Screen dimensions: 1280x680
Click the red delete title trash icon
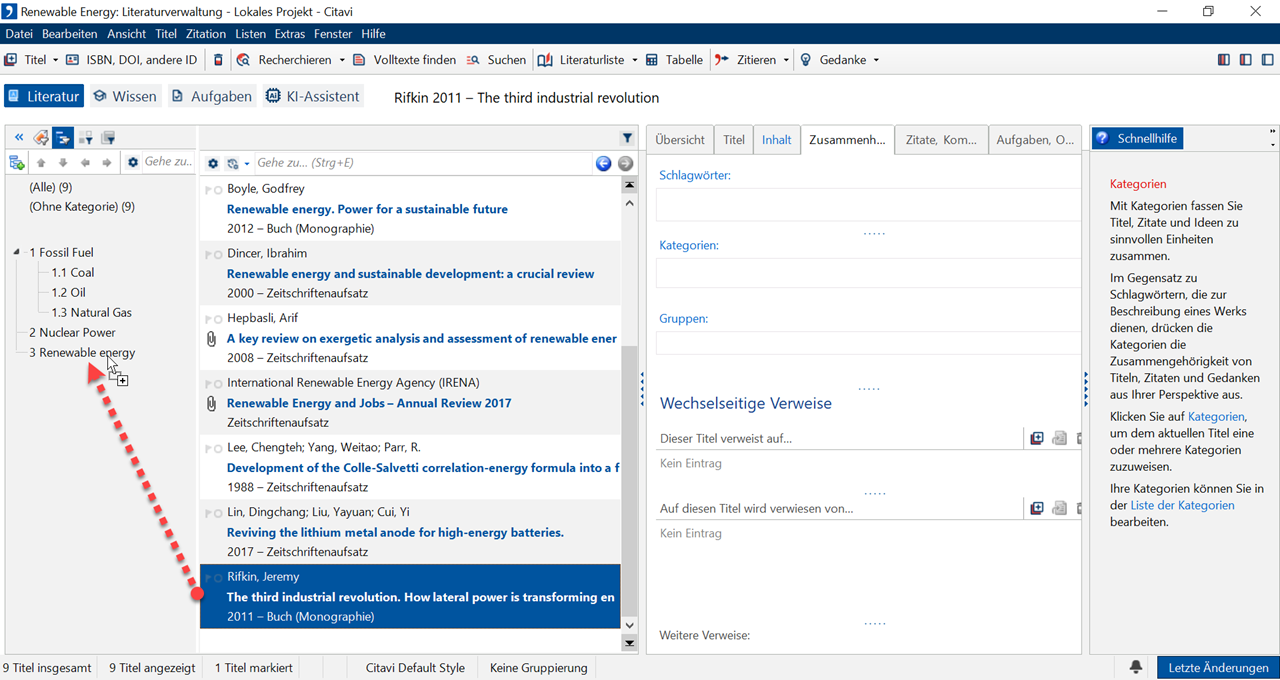tap(219, 60)
